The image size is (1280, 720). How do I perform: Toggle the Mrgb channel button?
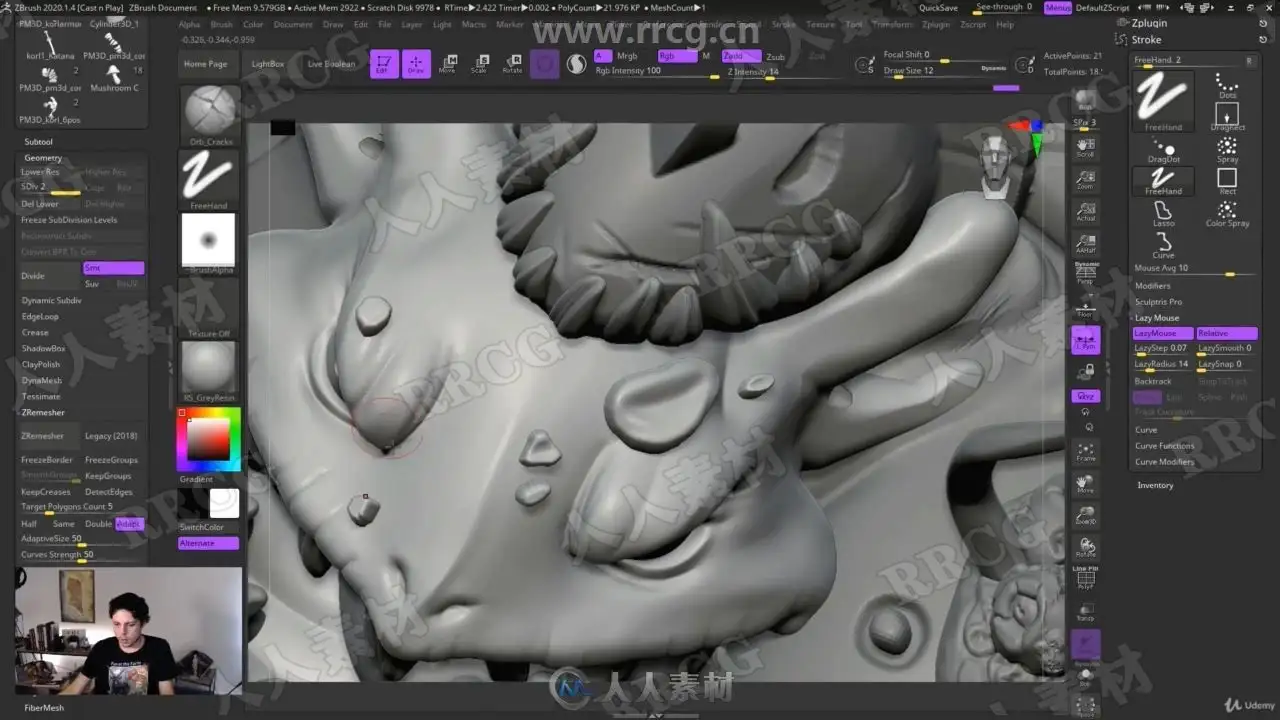click(627, 56)
